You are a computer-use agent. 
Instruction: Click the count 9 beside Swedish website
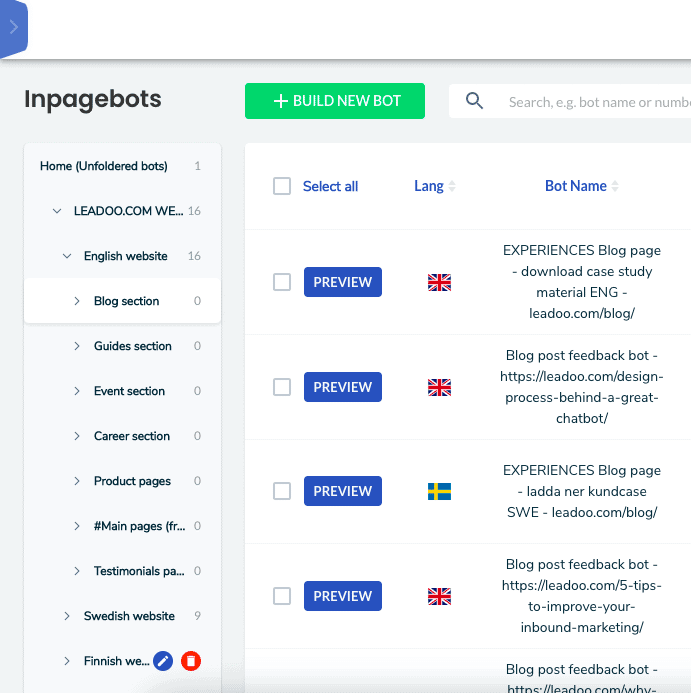[x=197, y=616]
